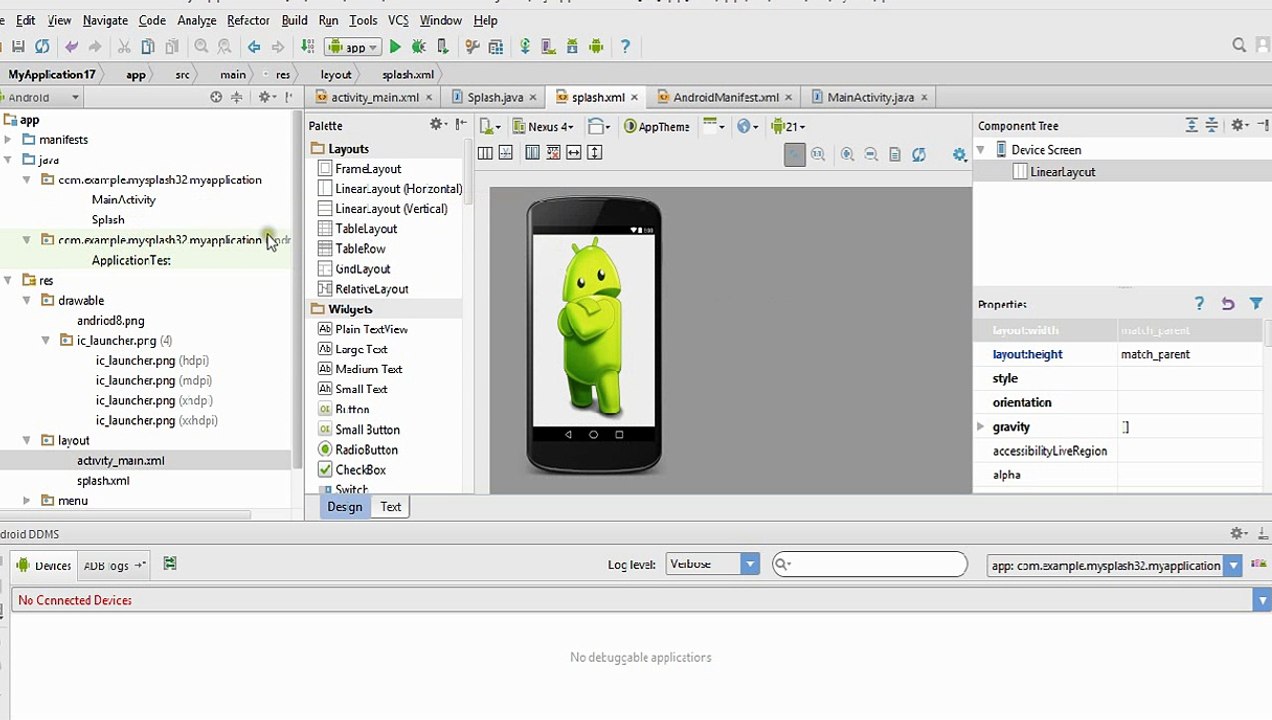
Task: Run the app with green play button
Action: 395,46
